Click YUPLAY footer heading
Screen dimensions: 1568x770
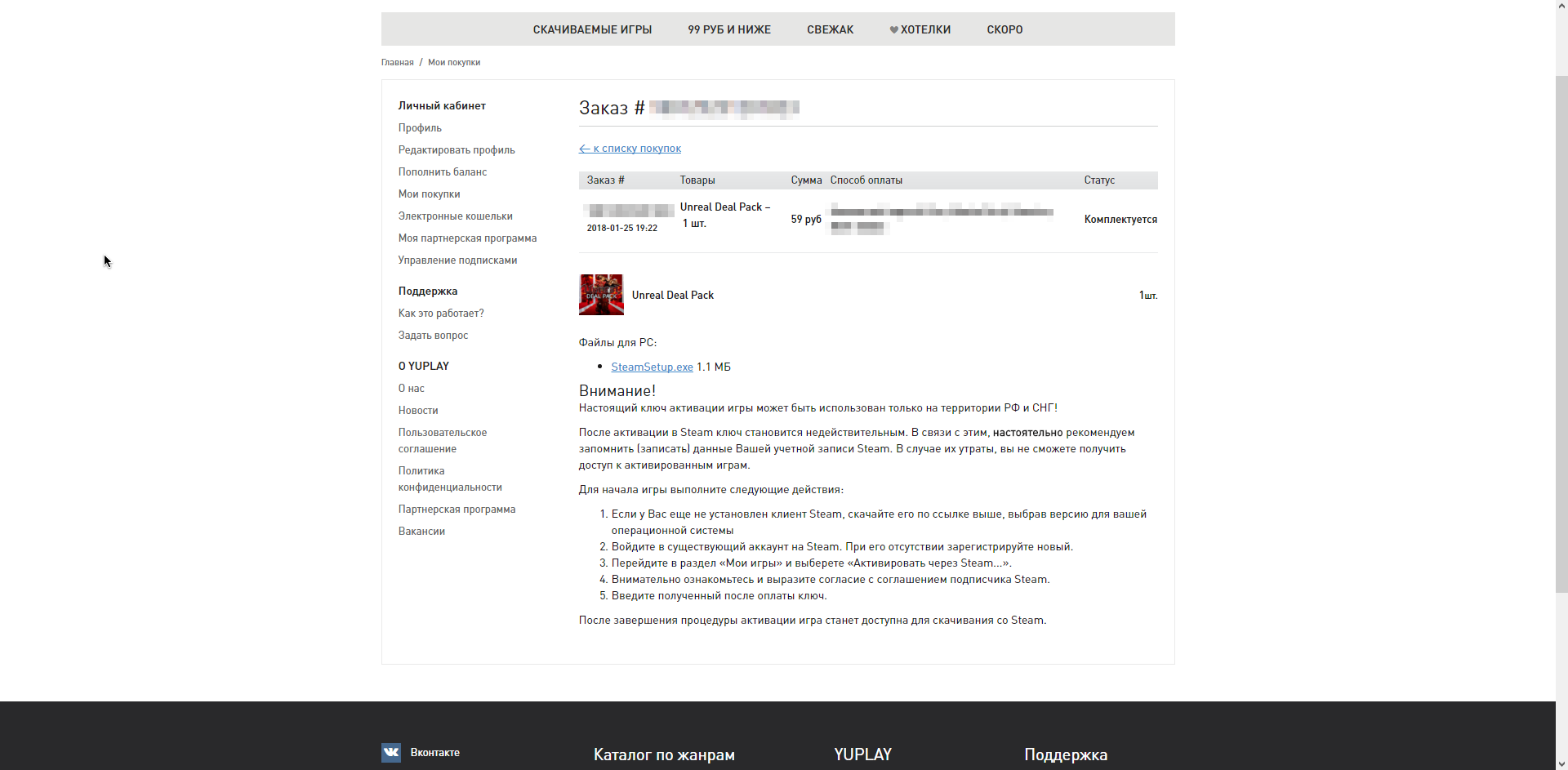pyautogui.click(x=862, y=754)
